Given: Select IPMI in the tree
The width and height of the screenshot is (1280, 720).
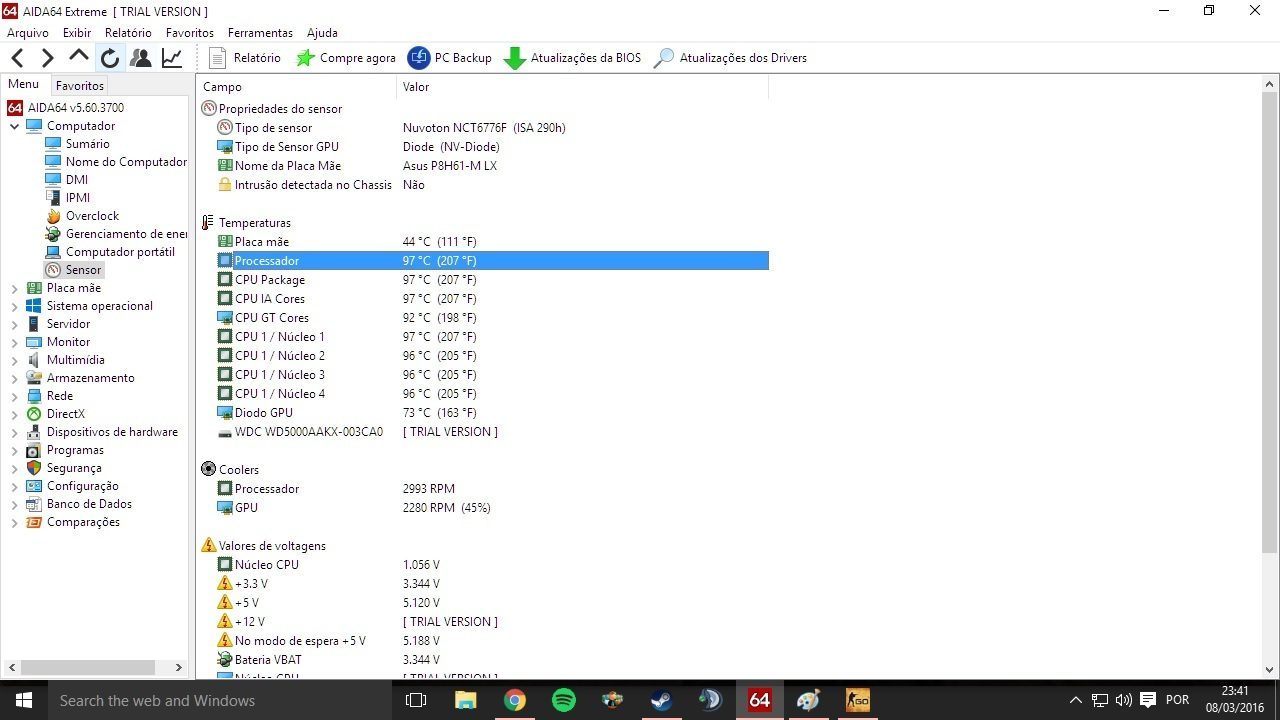Looking at the screenshot, I should pyautogui.click(x=78, y=198).
